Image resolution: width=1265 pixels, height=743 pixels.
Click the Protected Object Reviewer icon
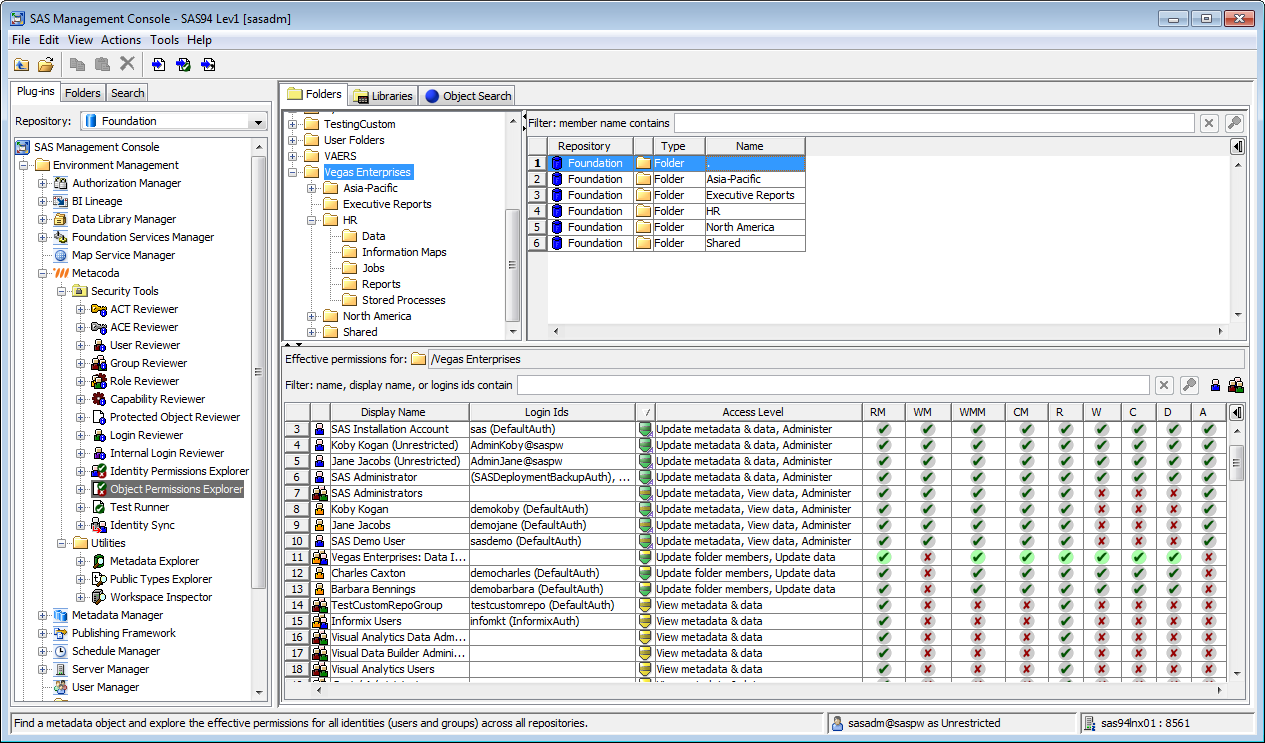(x=99, y=417)
